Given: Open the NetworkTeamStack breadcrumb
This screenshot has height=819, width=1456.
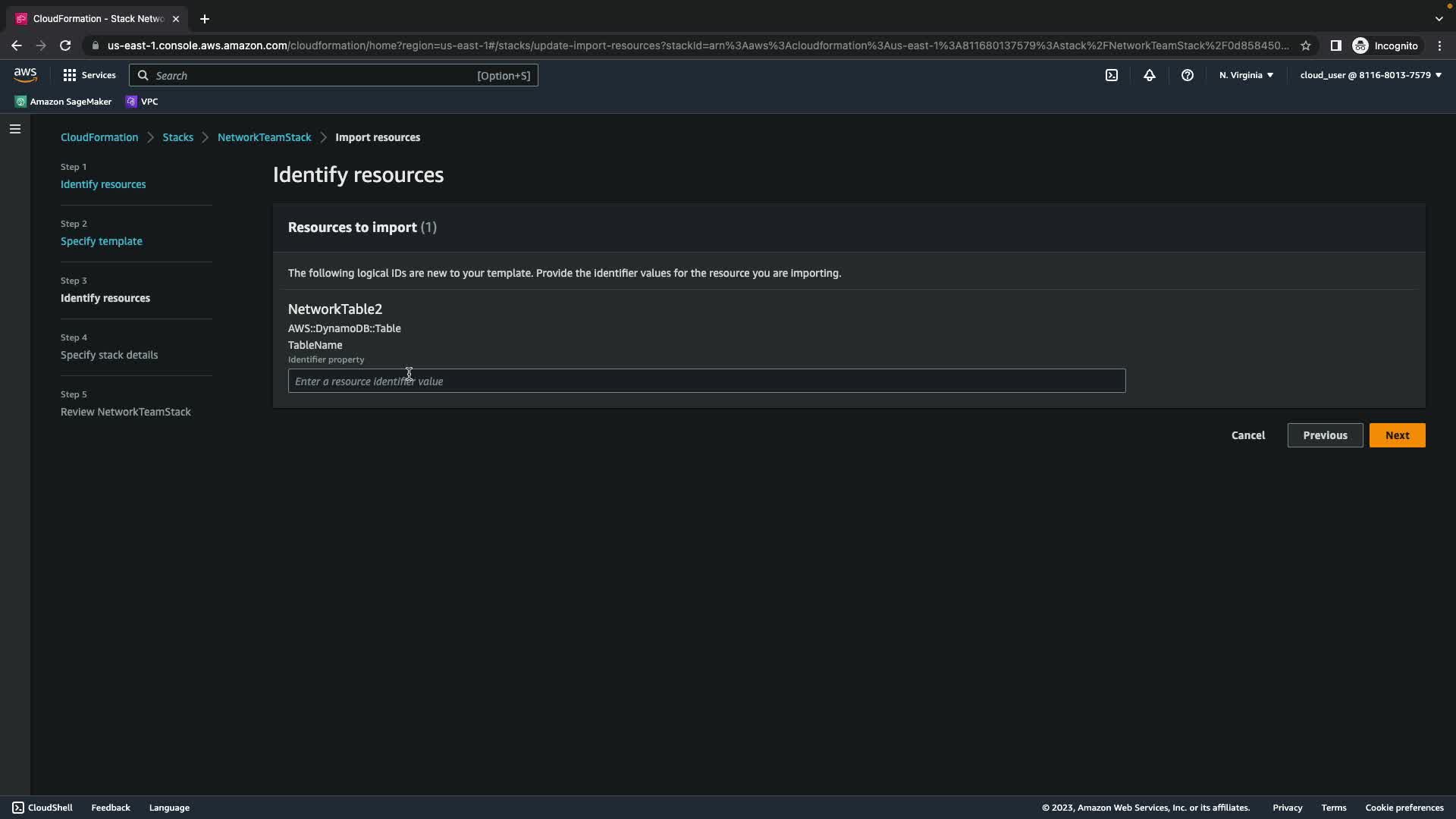Looking at the screenshot, I should tap(264, 137).
